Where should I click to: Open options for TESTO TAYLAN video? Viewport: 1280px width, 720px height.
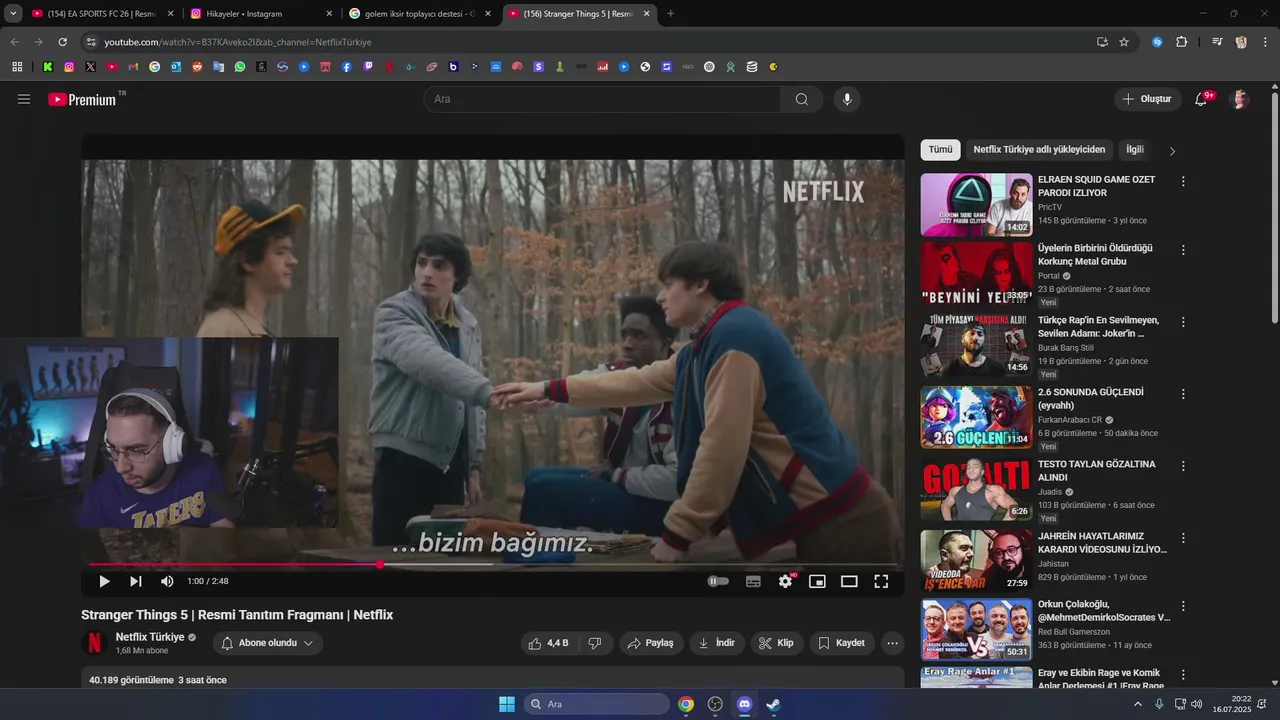(x=1183, y=466)
